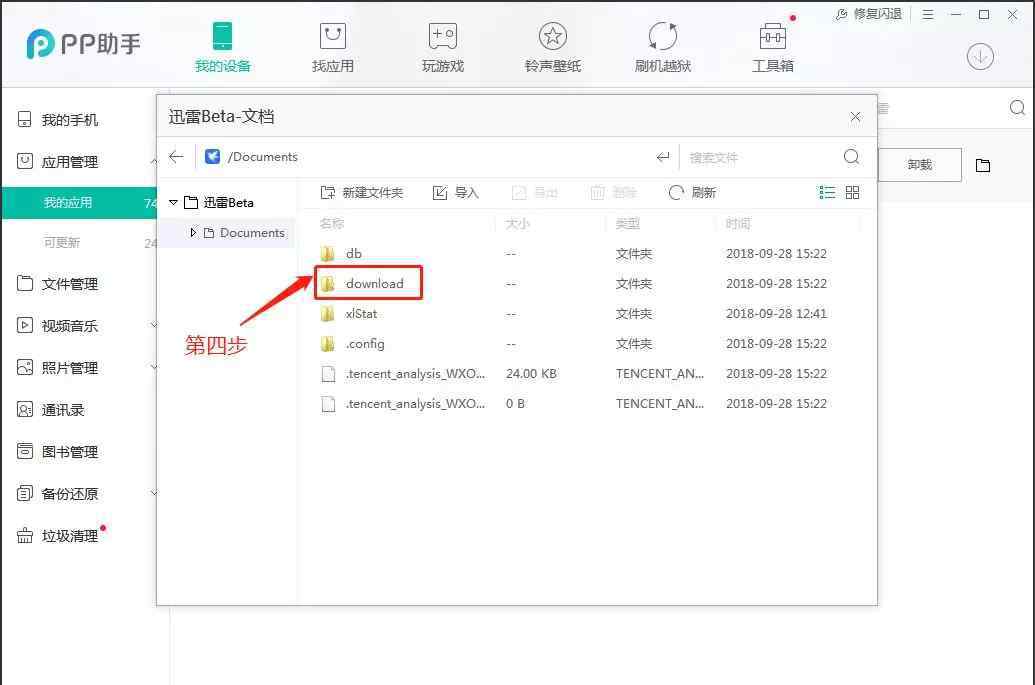
Task: Open the 我的设备 tab
Action: [222, 46]
